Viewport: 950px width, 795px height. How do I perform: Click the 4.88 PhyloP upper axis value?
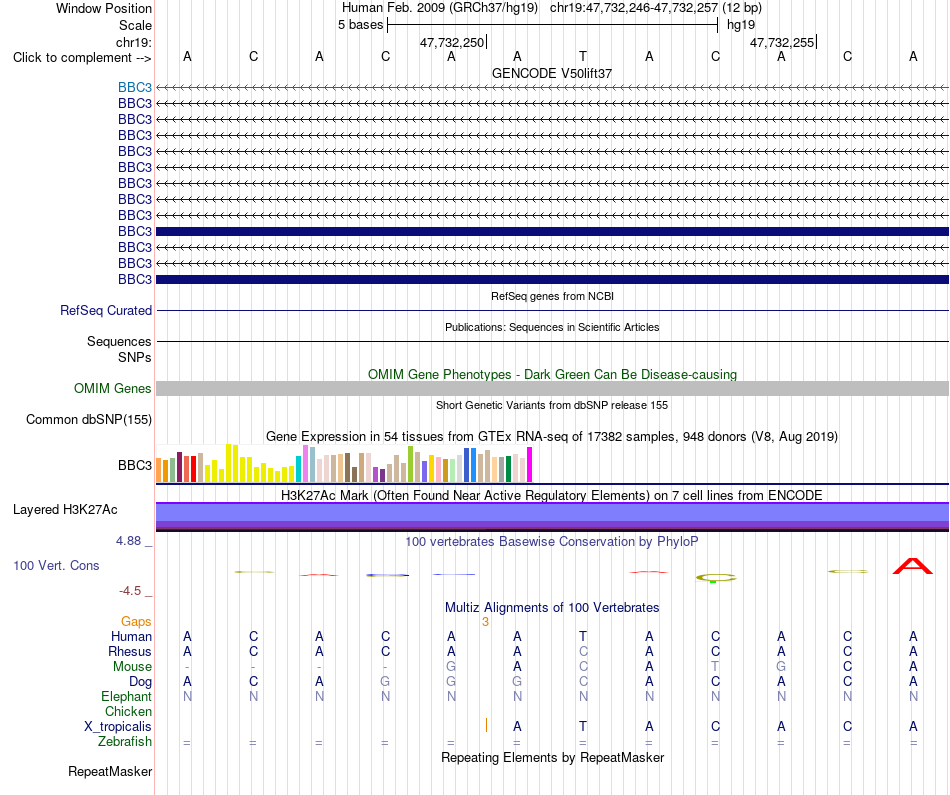pyautogui.click(x=128, y=541)
